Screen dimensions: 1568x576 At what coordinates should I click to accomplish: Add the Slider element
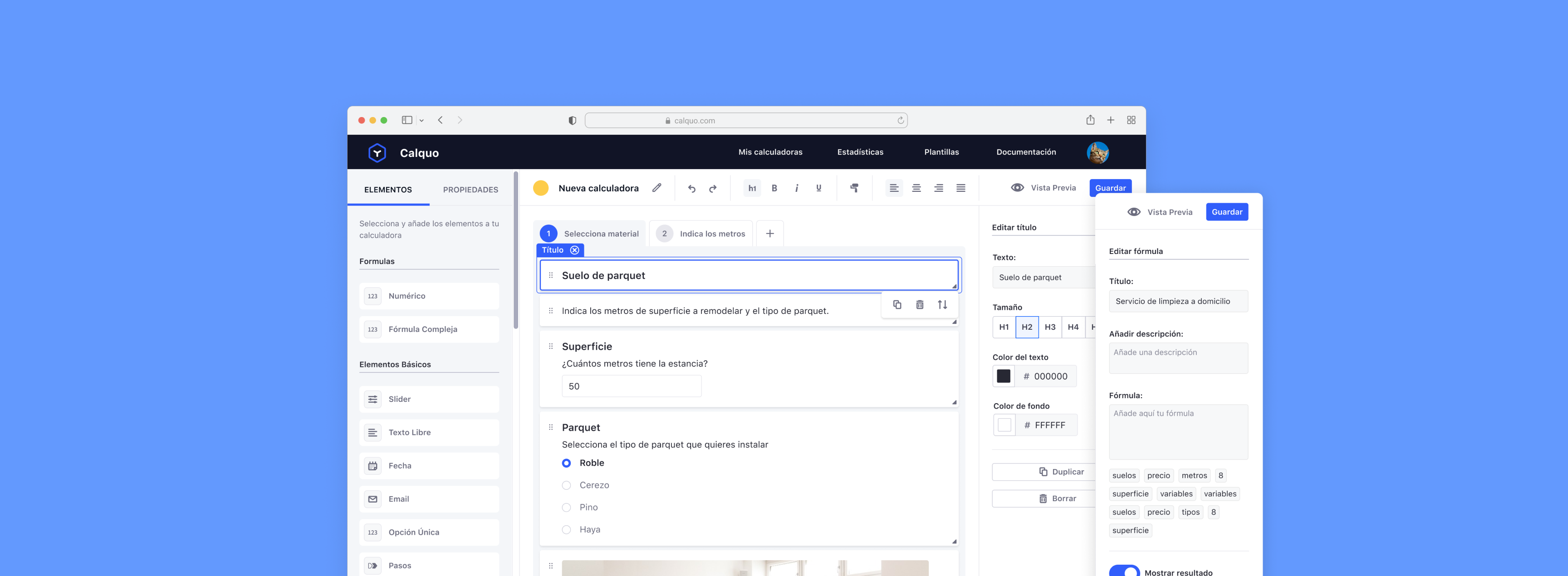[x=429, y=399]
